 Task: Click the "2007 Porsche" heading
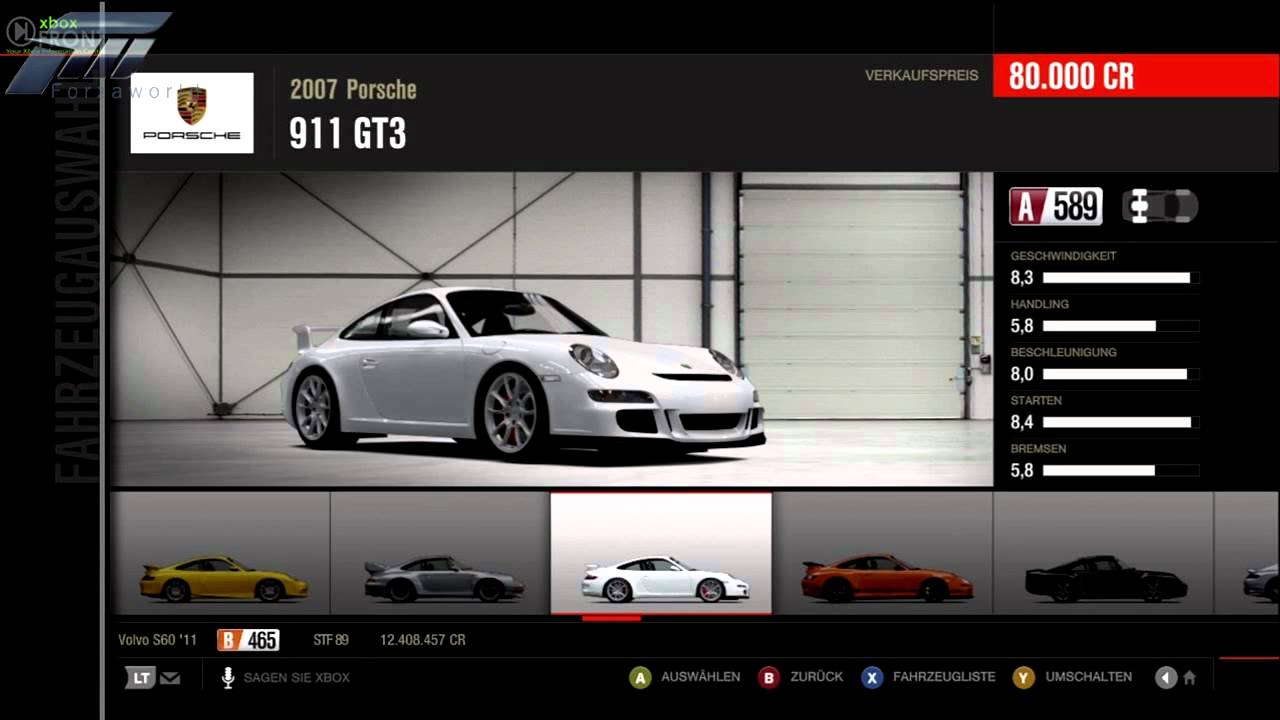(x=353, y=89)
